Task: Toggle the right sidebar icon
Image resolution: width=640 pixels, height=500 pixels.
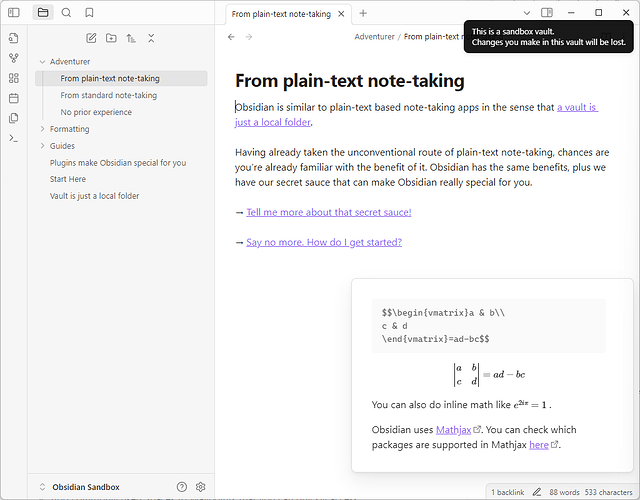Action: [x=547, y=13]
